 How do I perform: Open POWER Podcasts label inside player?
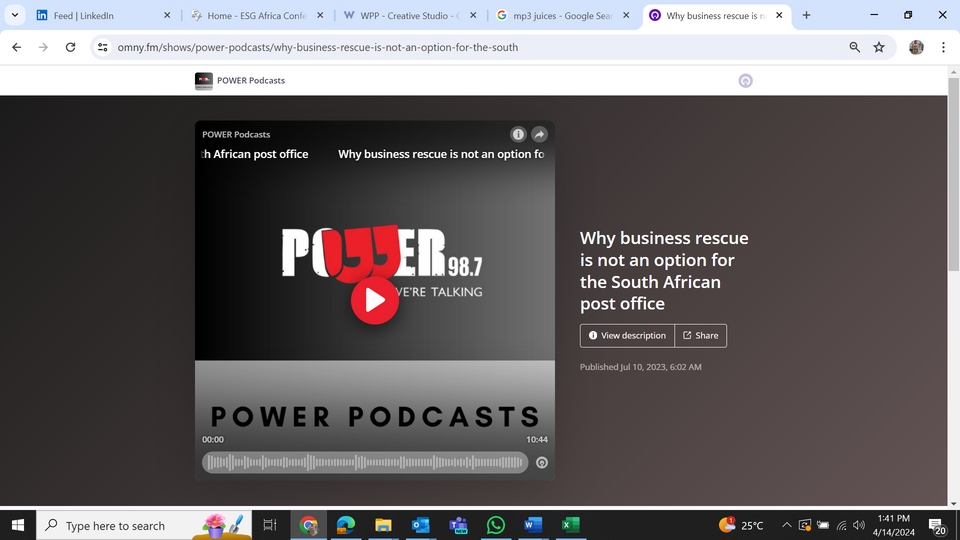(x=236, y=135)
